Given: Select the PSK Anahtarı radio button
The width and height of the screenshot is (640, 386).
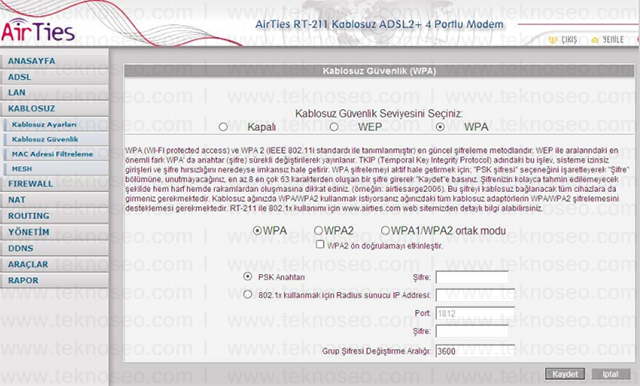Looking at the screenshot, I should click(247, 277).
